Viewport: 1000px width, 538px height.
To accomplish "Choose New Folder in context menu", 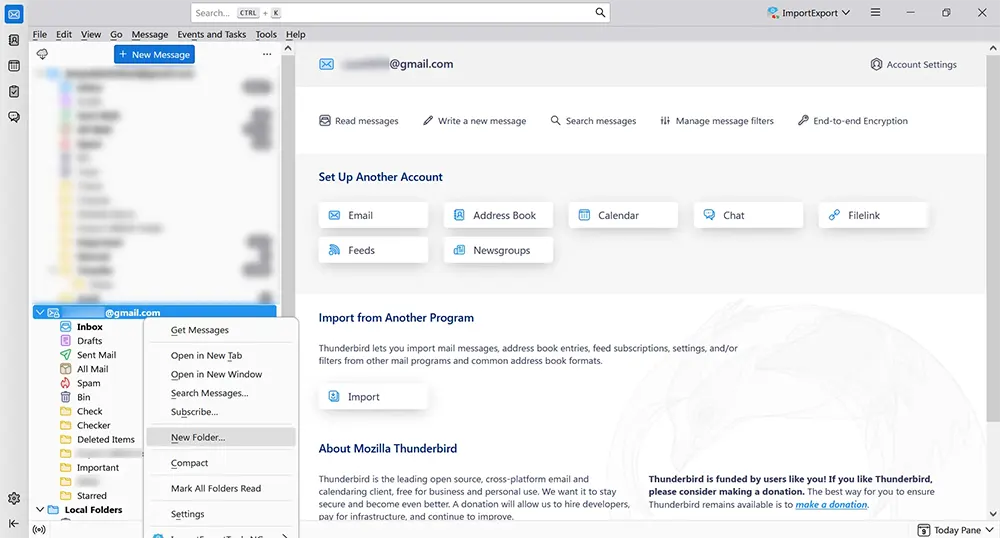I will pos(221,437).
